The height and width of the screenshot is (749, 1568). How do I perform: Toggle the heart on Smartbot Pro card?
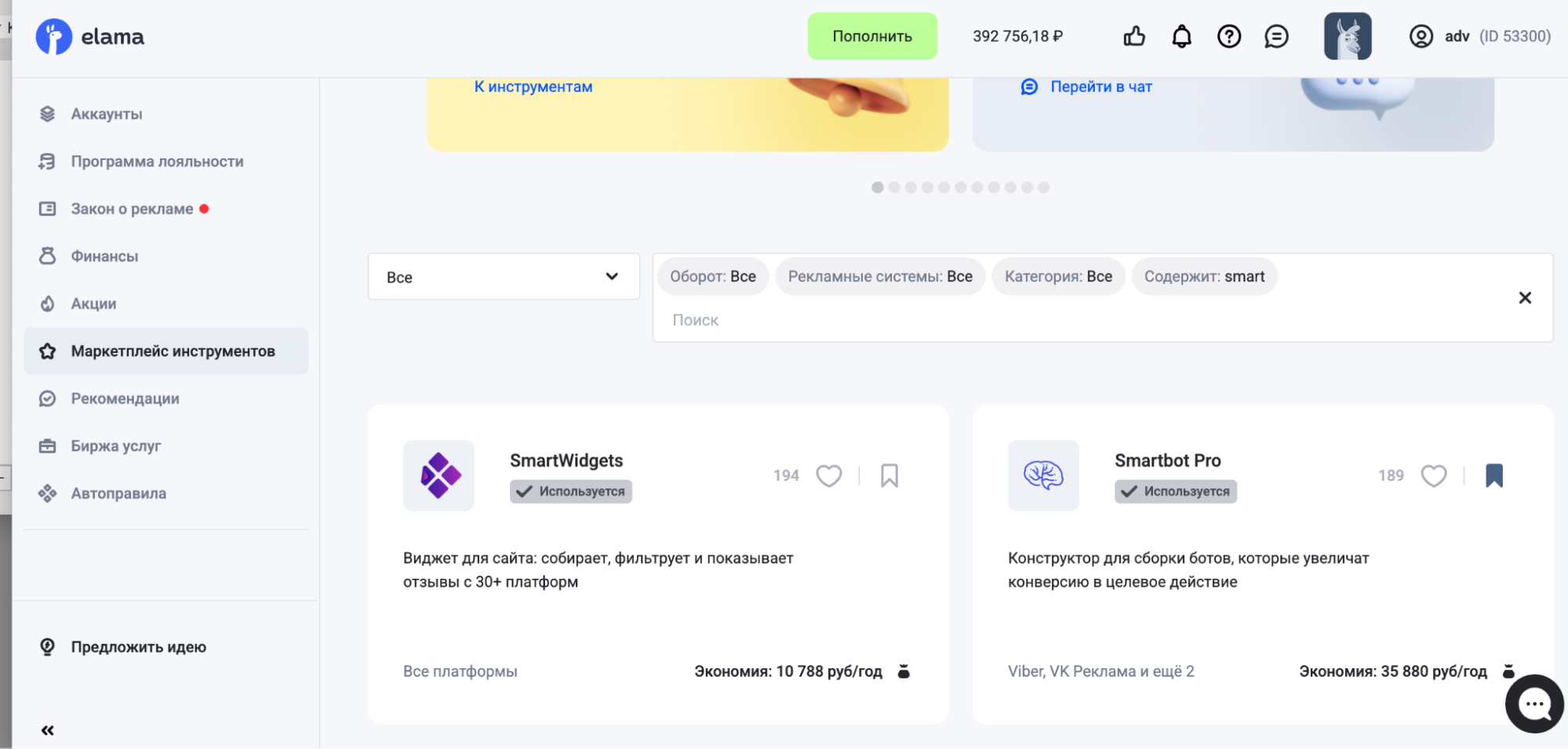pos(1434,475)
